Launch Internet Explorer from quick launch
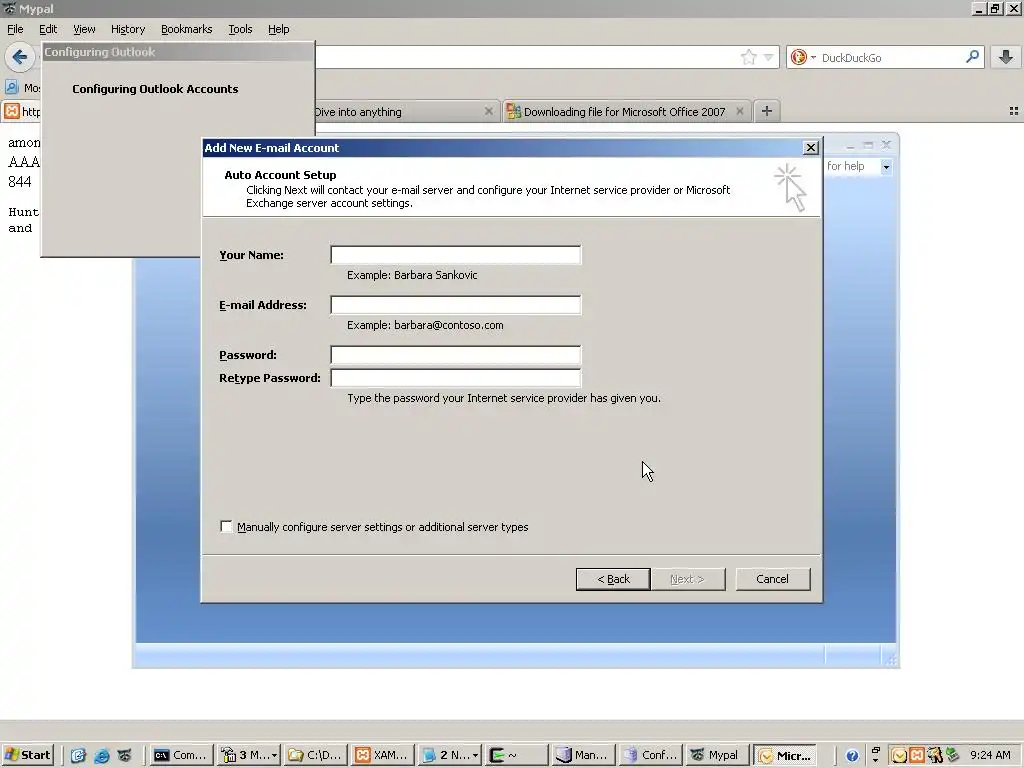The image size is (1024, 768). tap(101, 756)
